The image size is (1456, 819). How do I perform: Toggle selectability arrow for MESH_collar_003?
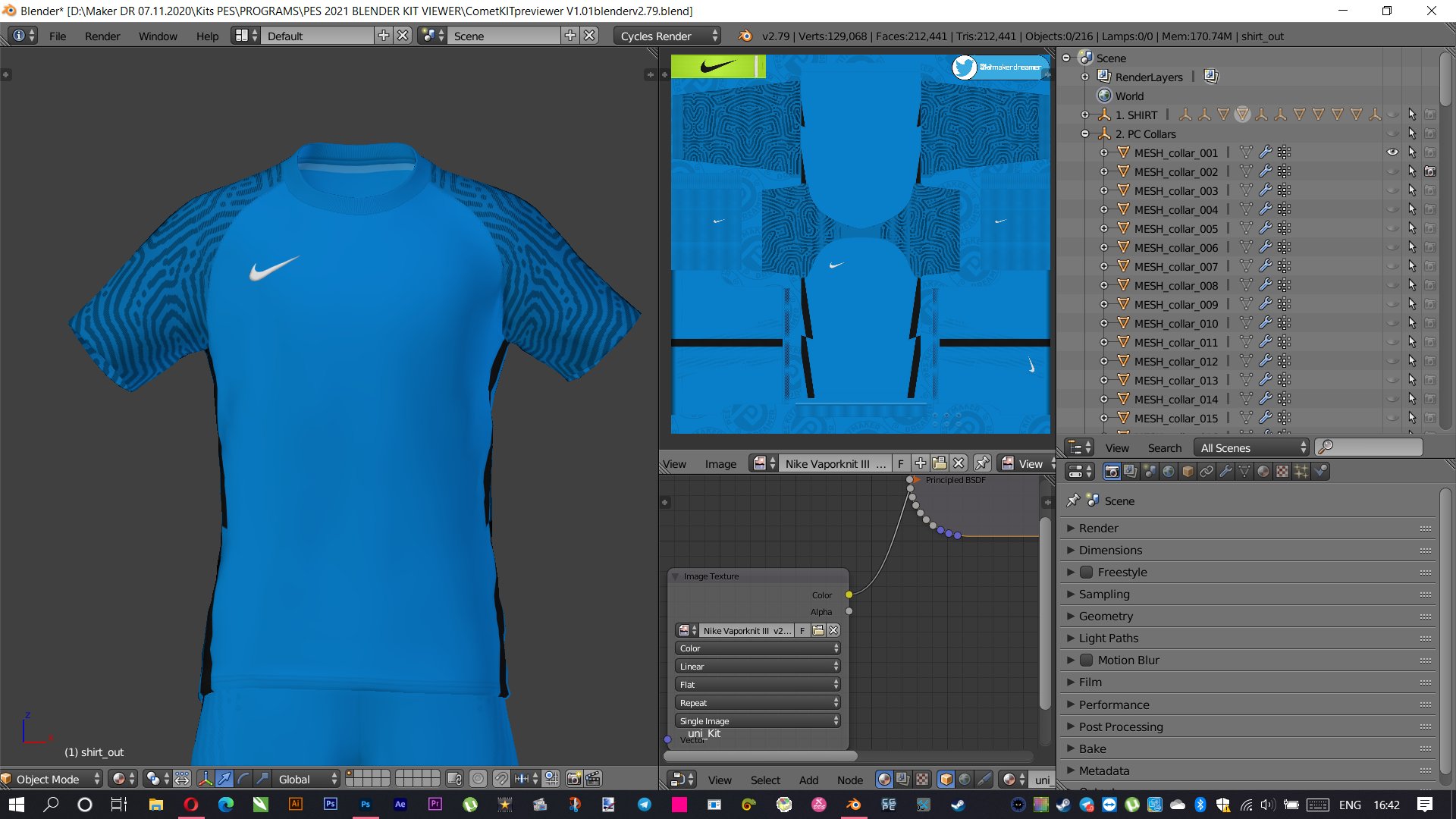1412,190
